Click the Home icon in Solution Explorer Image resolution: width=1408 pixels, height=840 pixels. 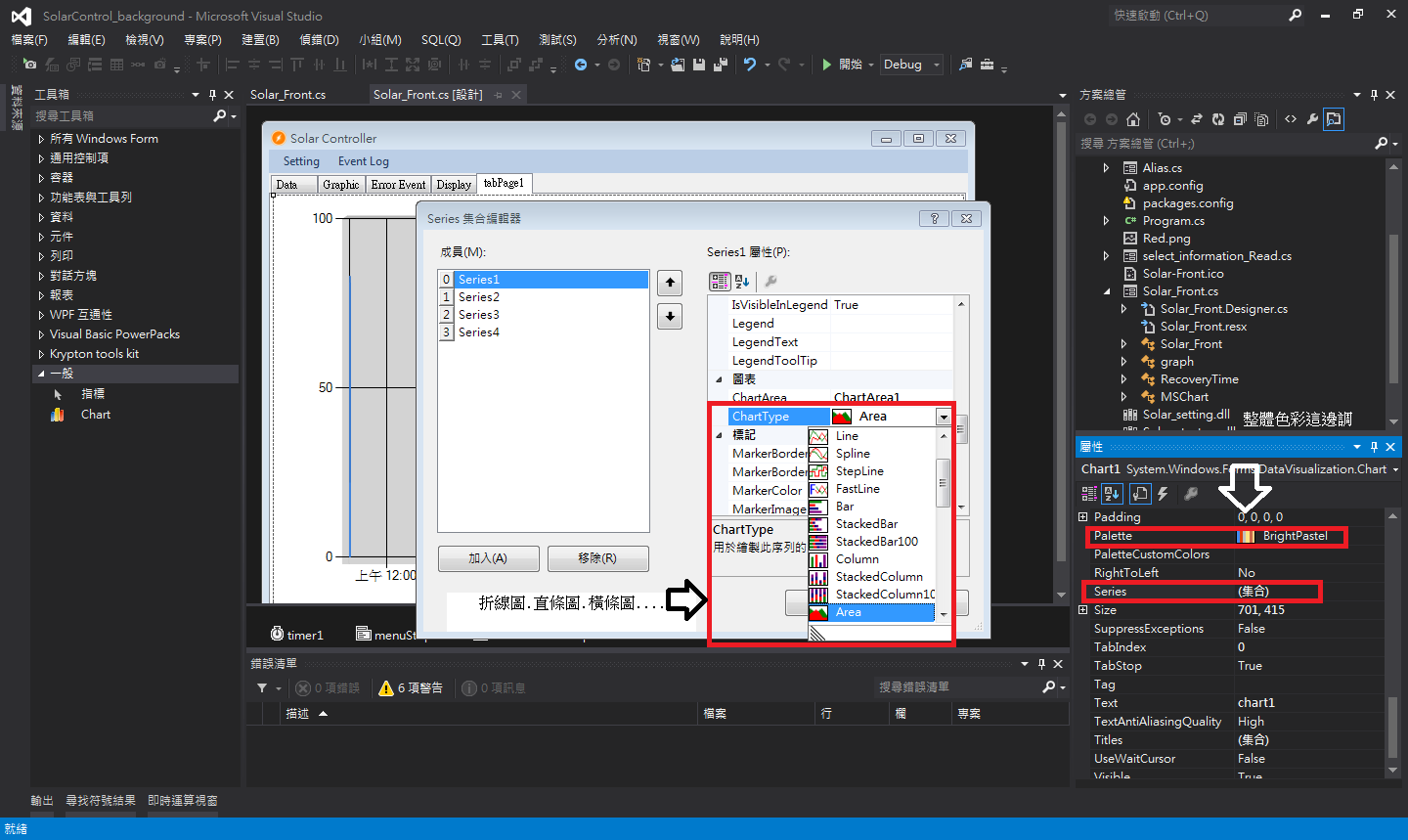click(x=1133, y=119)
